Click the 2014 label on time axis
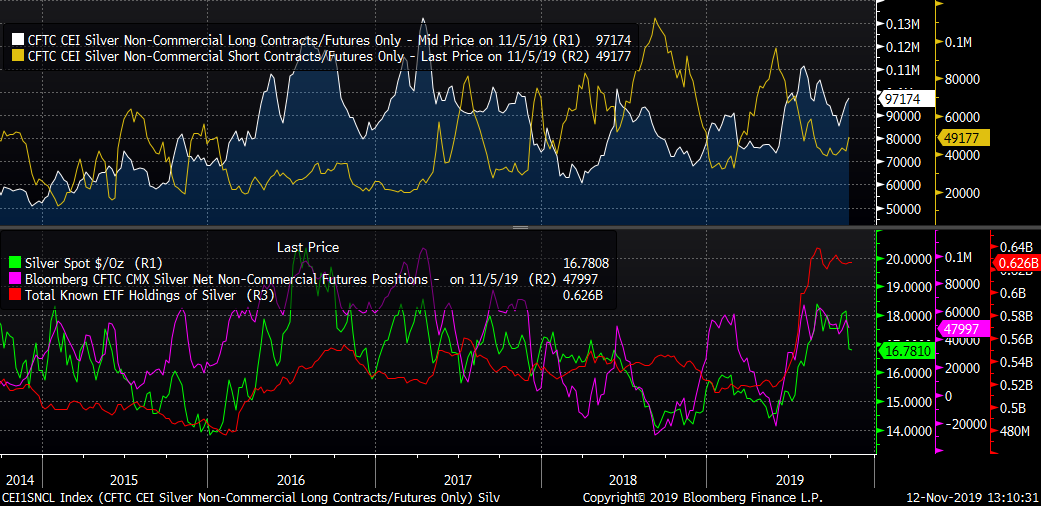The width and height of the screenshot is (1041, 506). click(x=20, y=479)
